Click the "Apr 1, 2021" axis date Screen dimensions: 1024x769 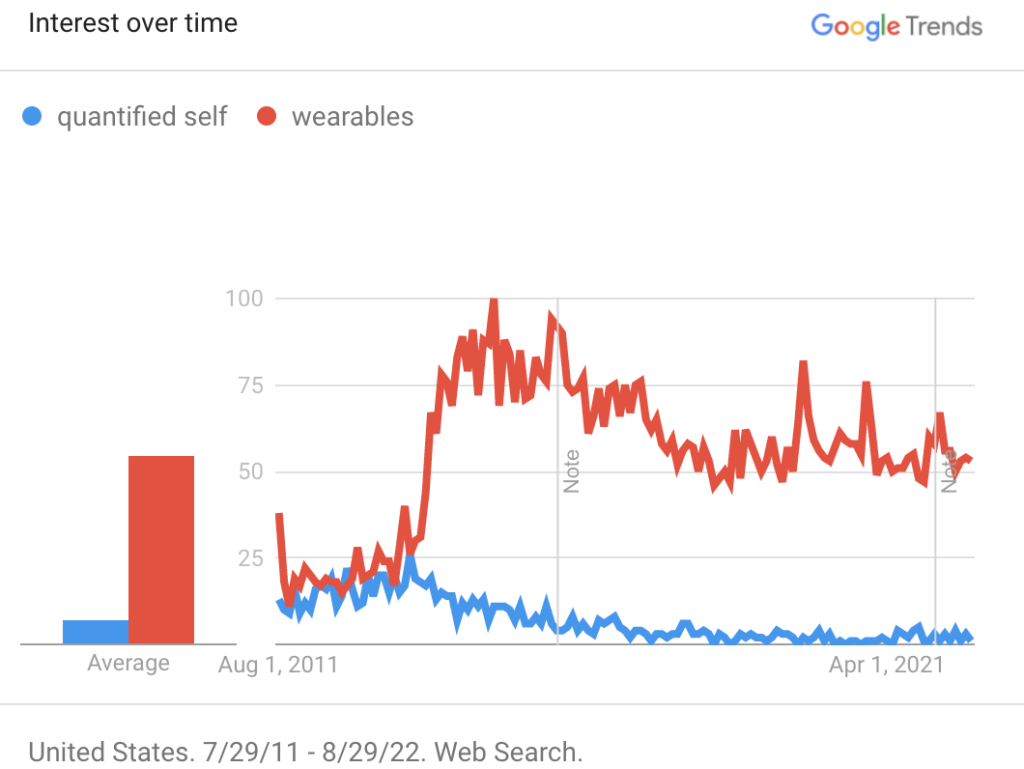tap(886, 665)
